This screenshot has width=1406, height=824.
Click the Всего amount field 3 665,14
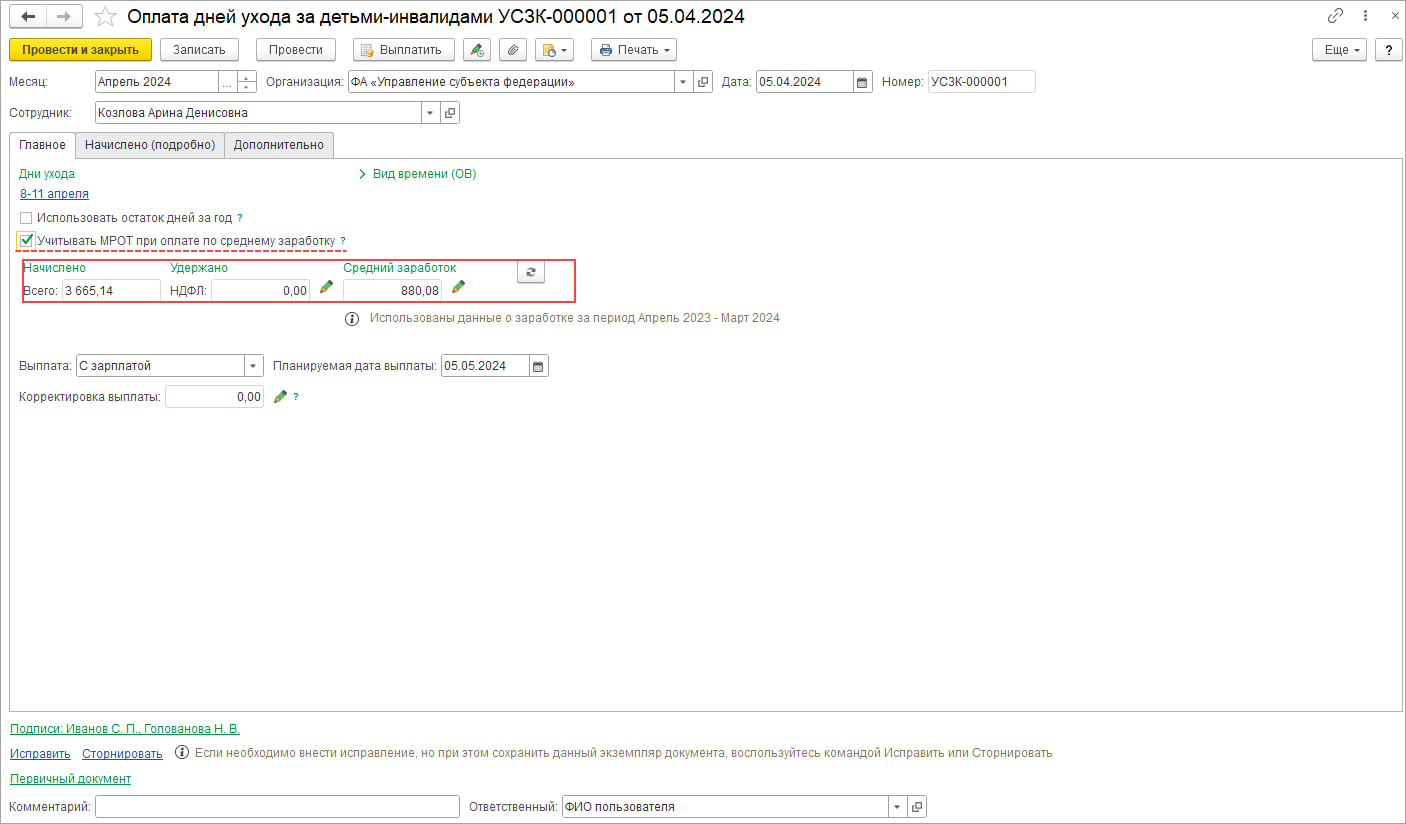(110, 290)
